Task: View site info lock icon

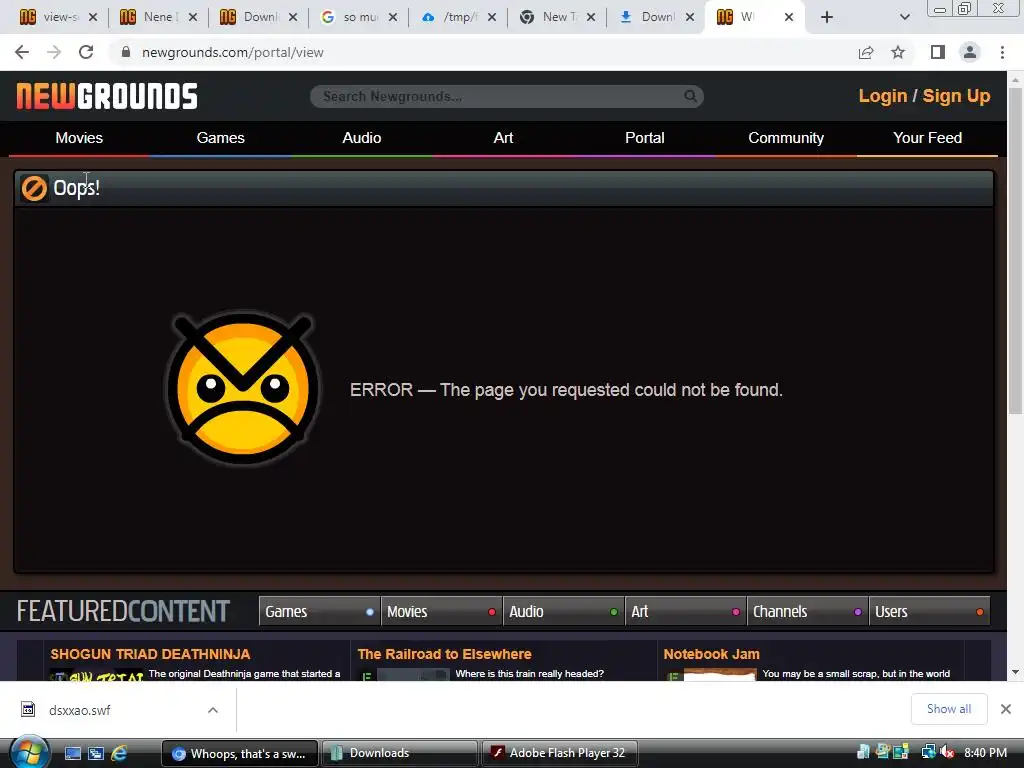Action: 126,52
